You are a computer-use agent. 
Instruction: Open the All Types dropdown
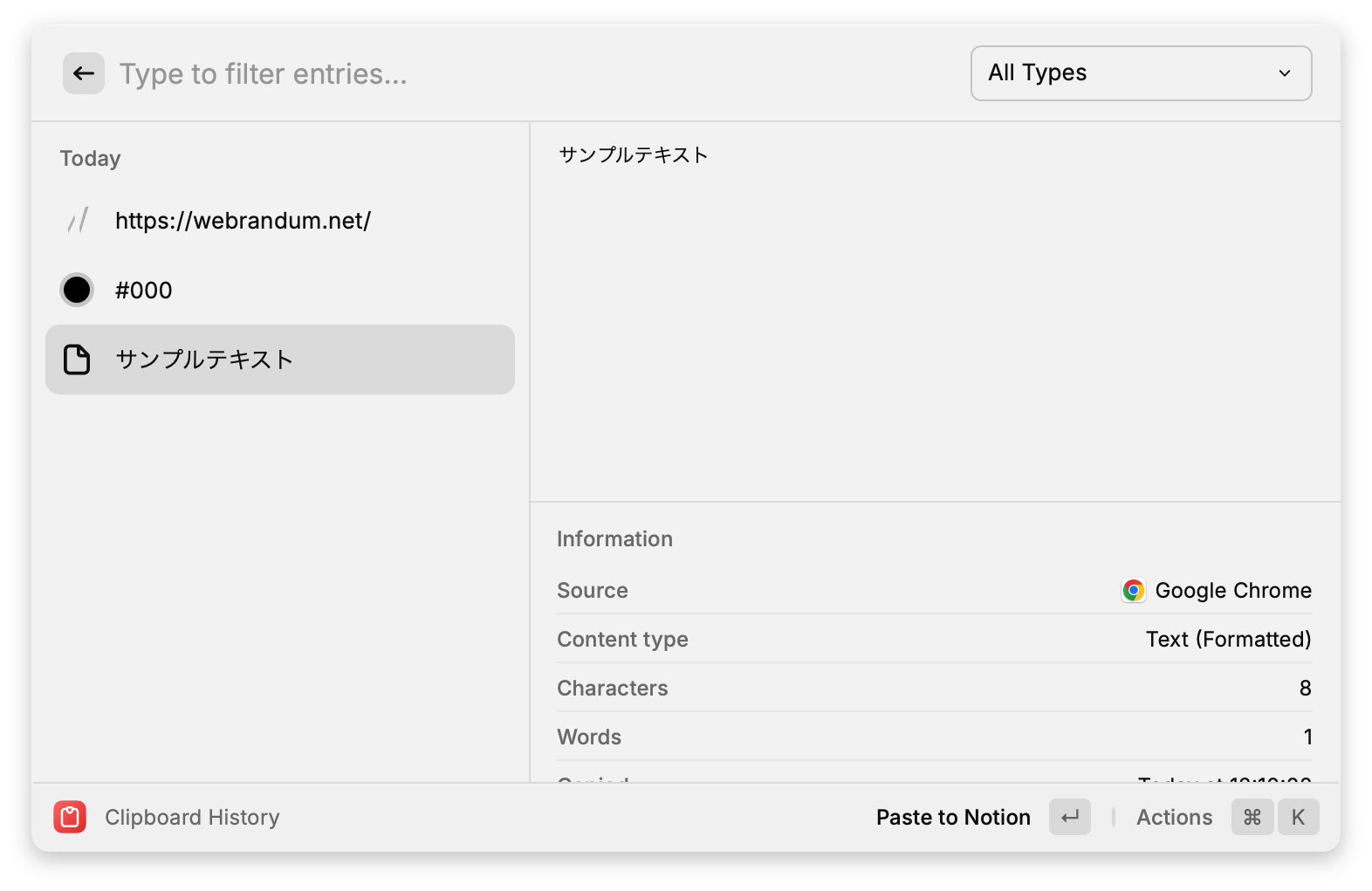(x=1140, y=73)
